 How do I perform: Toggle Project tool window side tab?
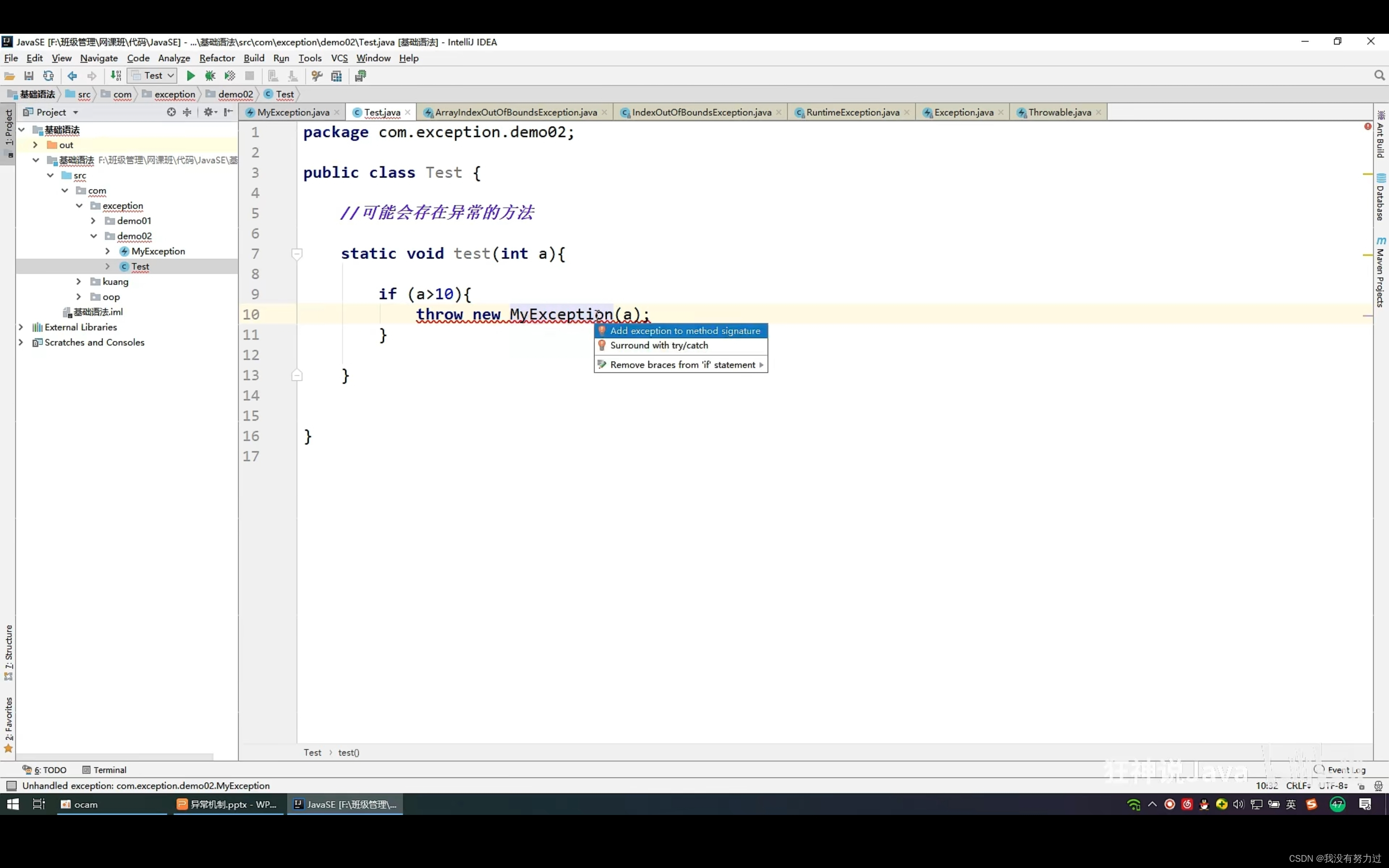[x=9, y=133]
